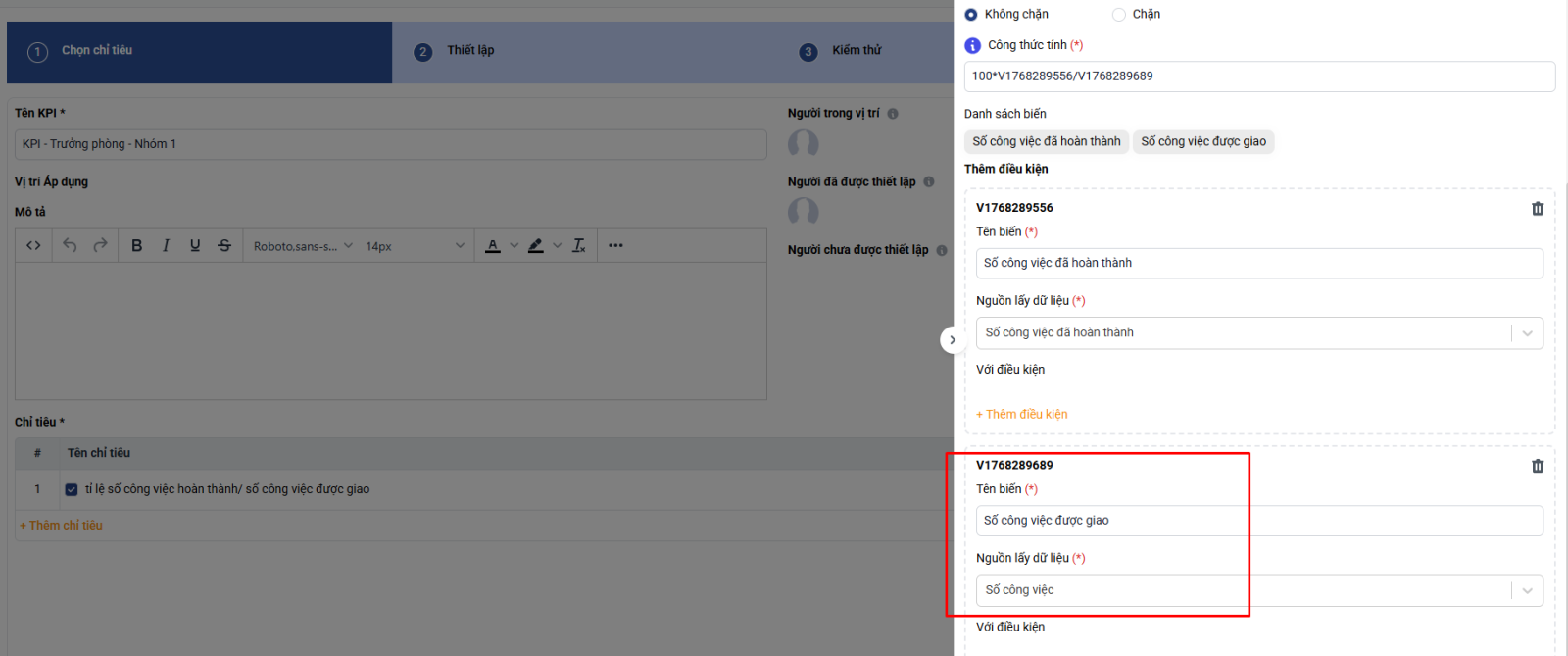Image resolution: width=1568 pixels, height=656 pixels.
Task: Click the undo arrow in editor toolbar
Action: [x=70, y=246]
